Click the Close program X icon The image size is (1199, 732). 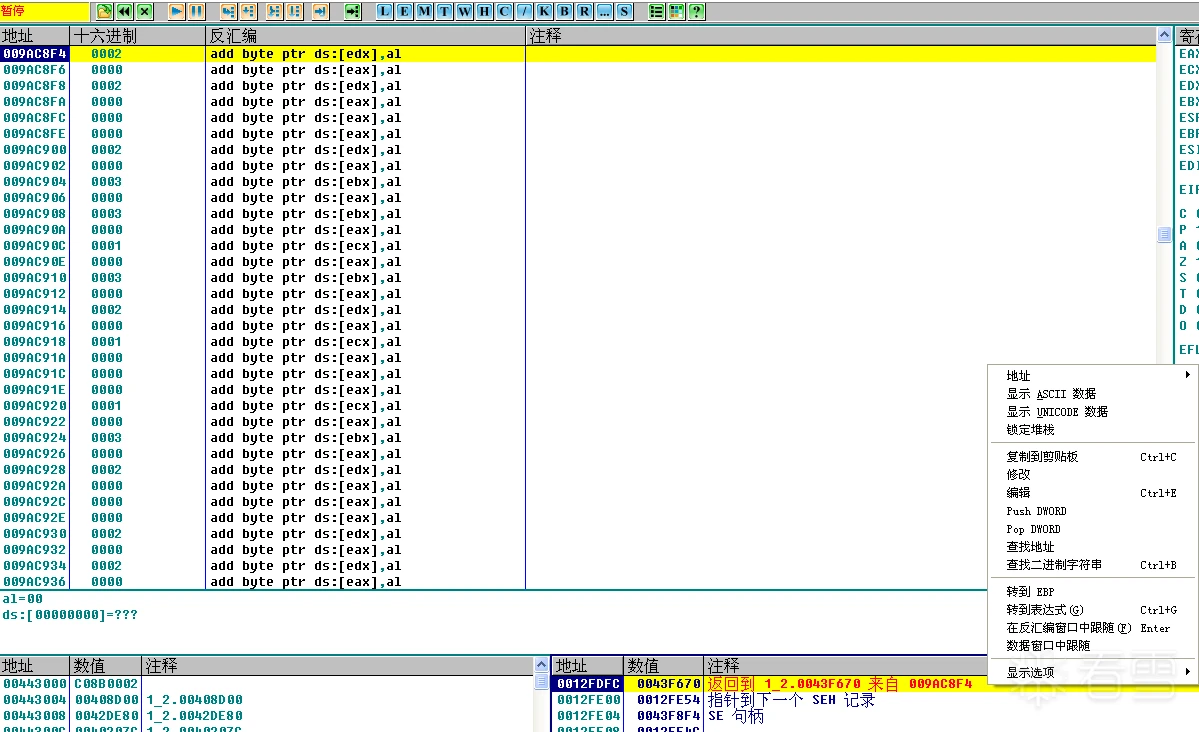(145, 12)
